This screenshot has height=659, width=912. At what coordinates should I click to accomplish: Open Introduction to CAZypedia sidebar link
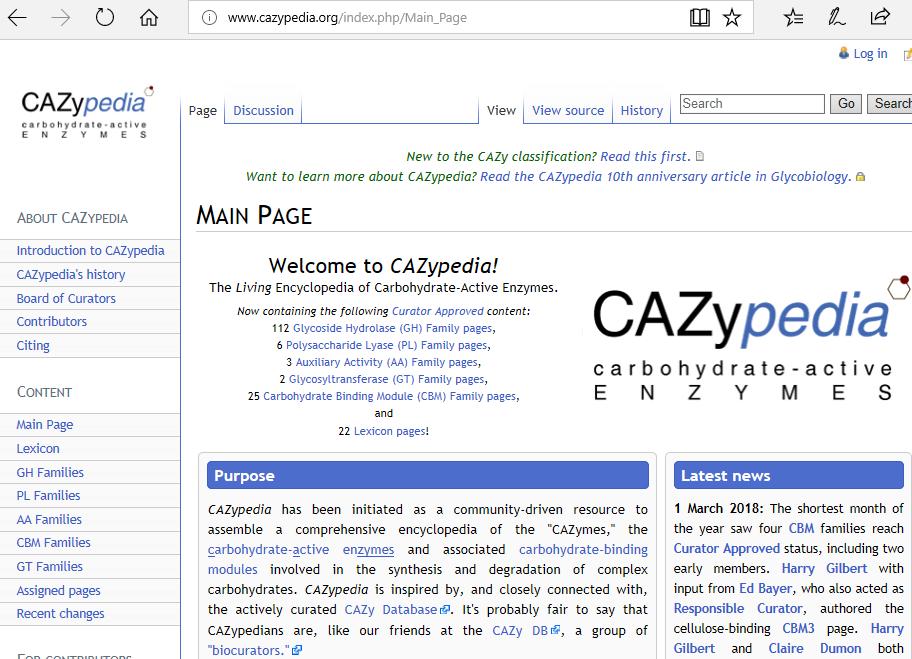90,251
